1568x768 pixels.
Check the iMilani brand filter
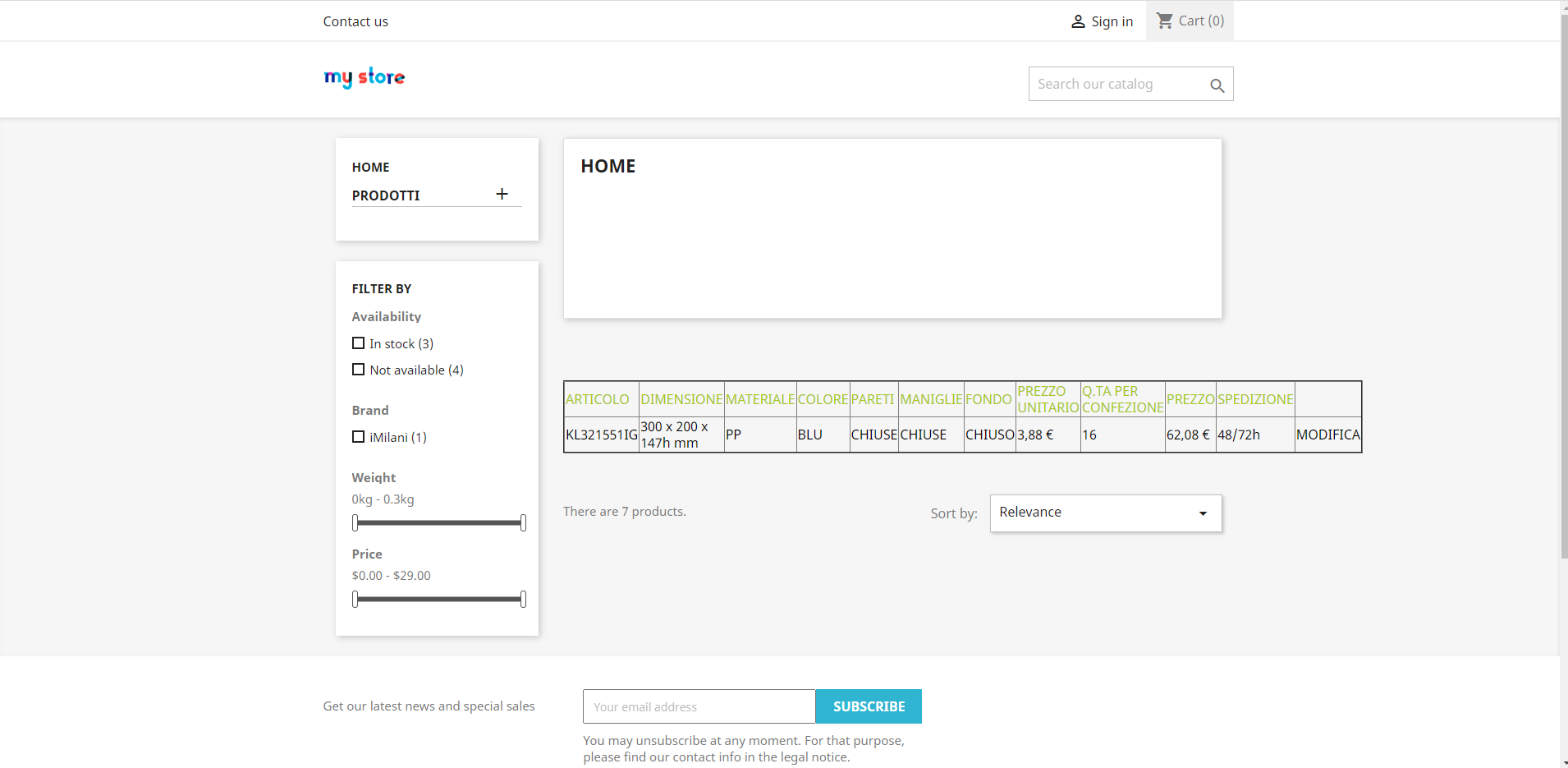point(358,437)
